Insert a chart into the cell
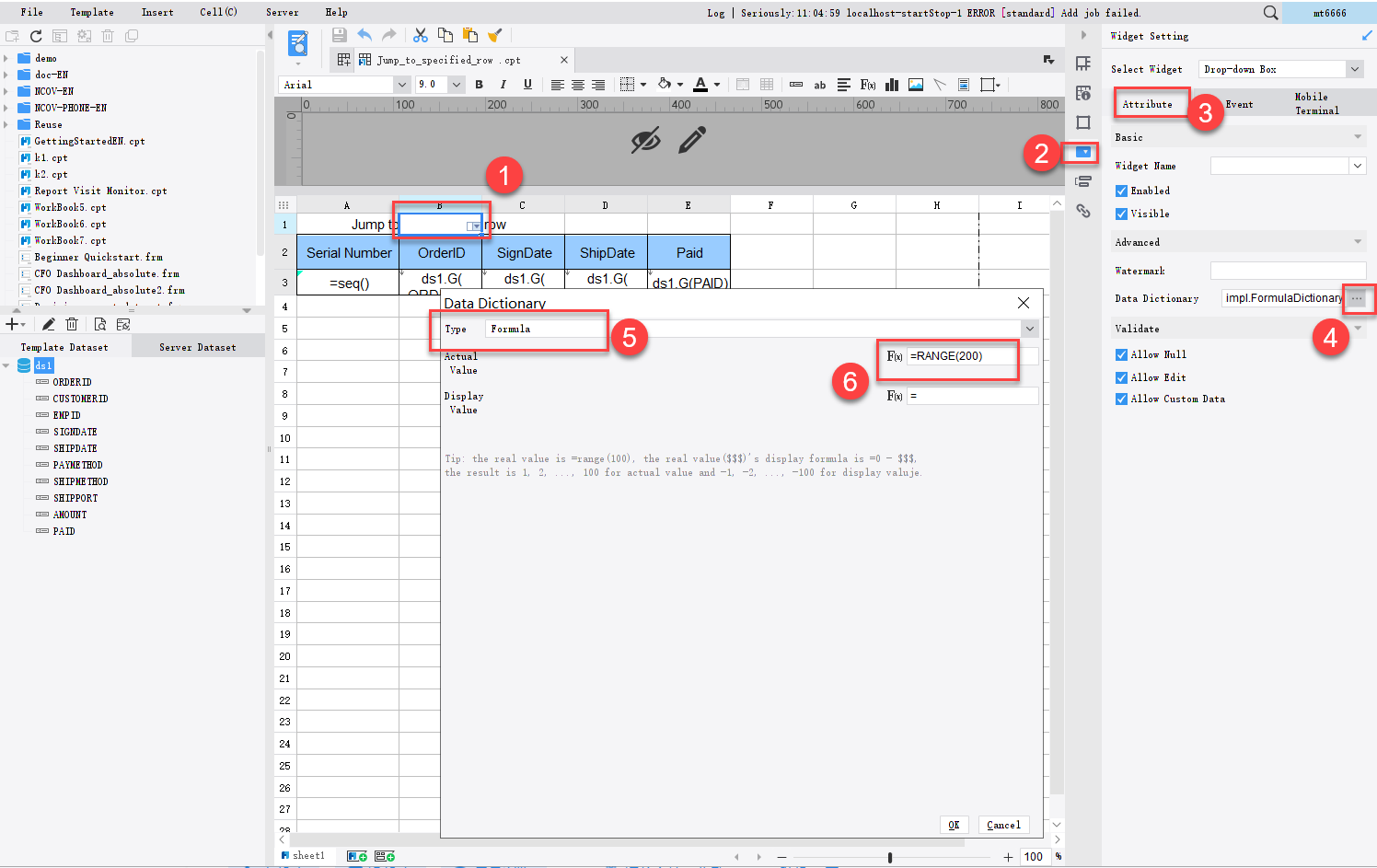 [x=892, y=85]
